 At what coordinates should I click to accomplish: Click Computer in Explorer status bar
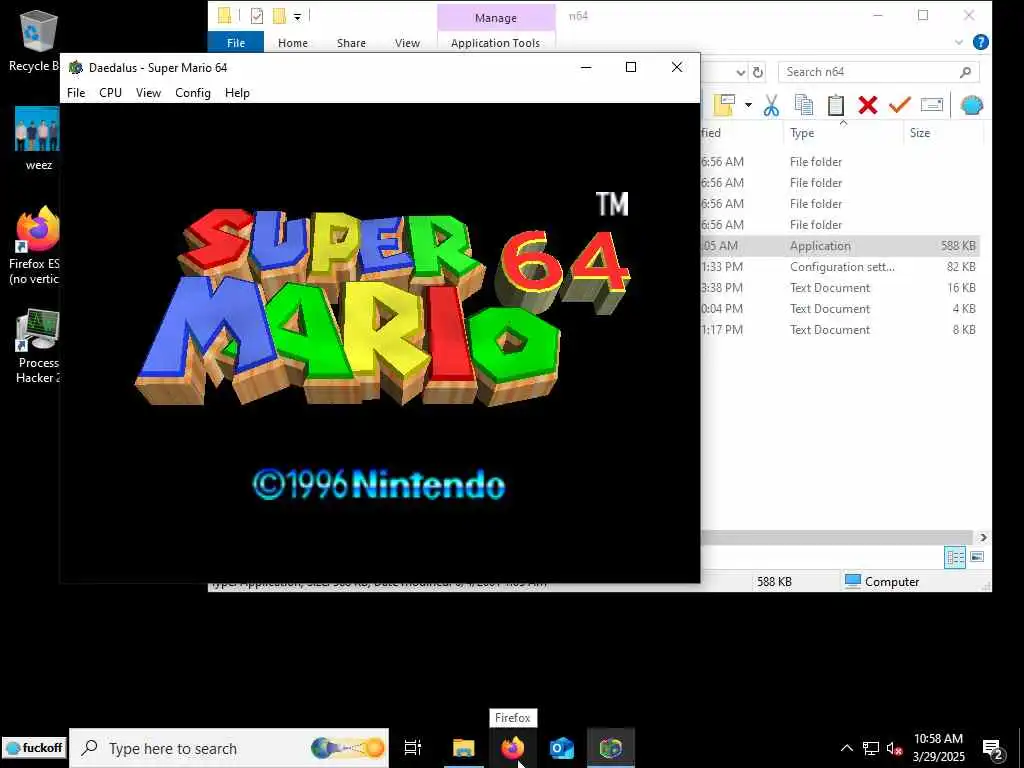tap(882, 581)
